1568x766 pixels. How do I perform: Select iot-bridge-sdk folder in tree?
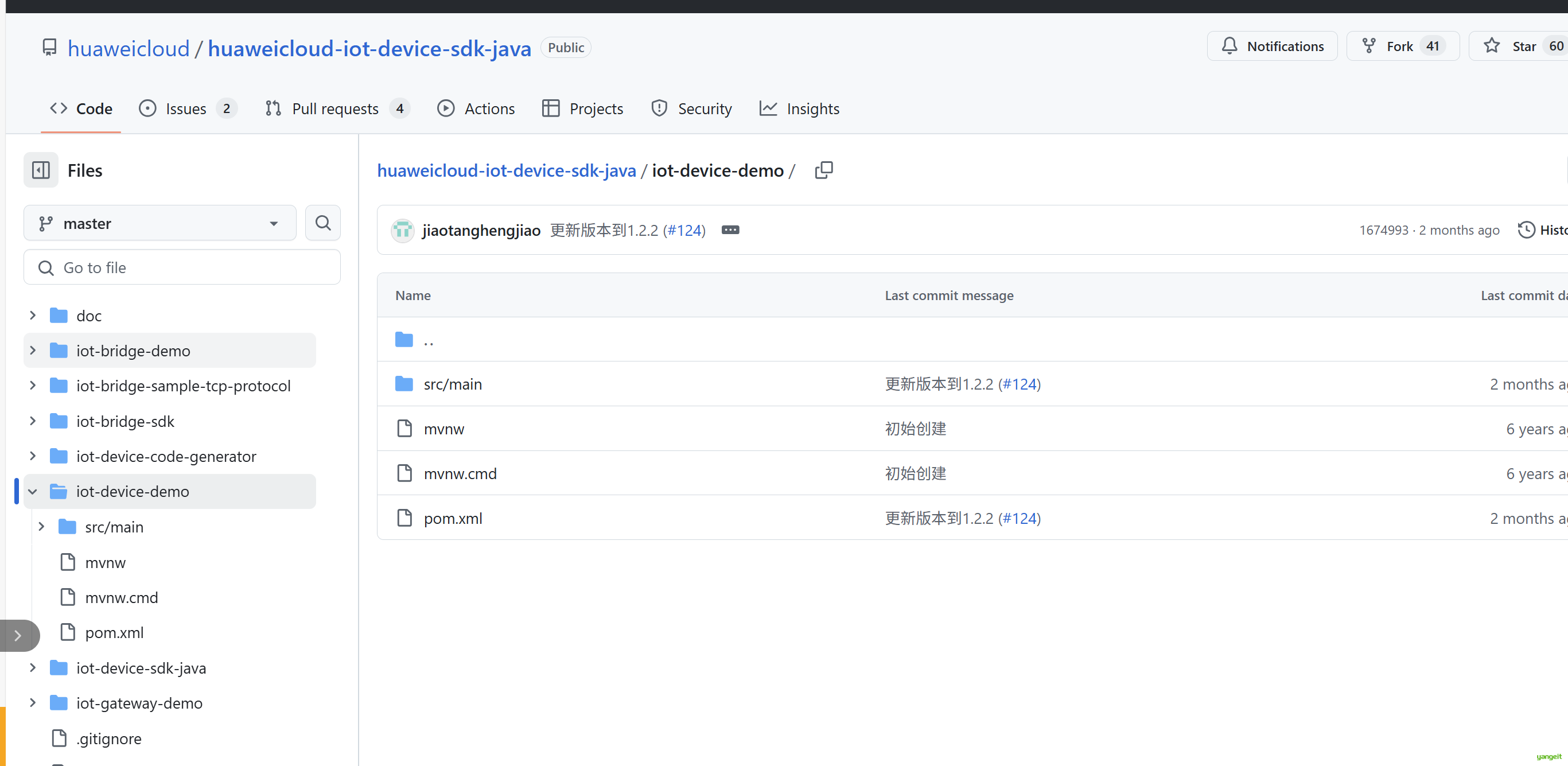coord(124,421)
